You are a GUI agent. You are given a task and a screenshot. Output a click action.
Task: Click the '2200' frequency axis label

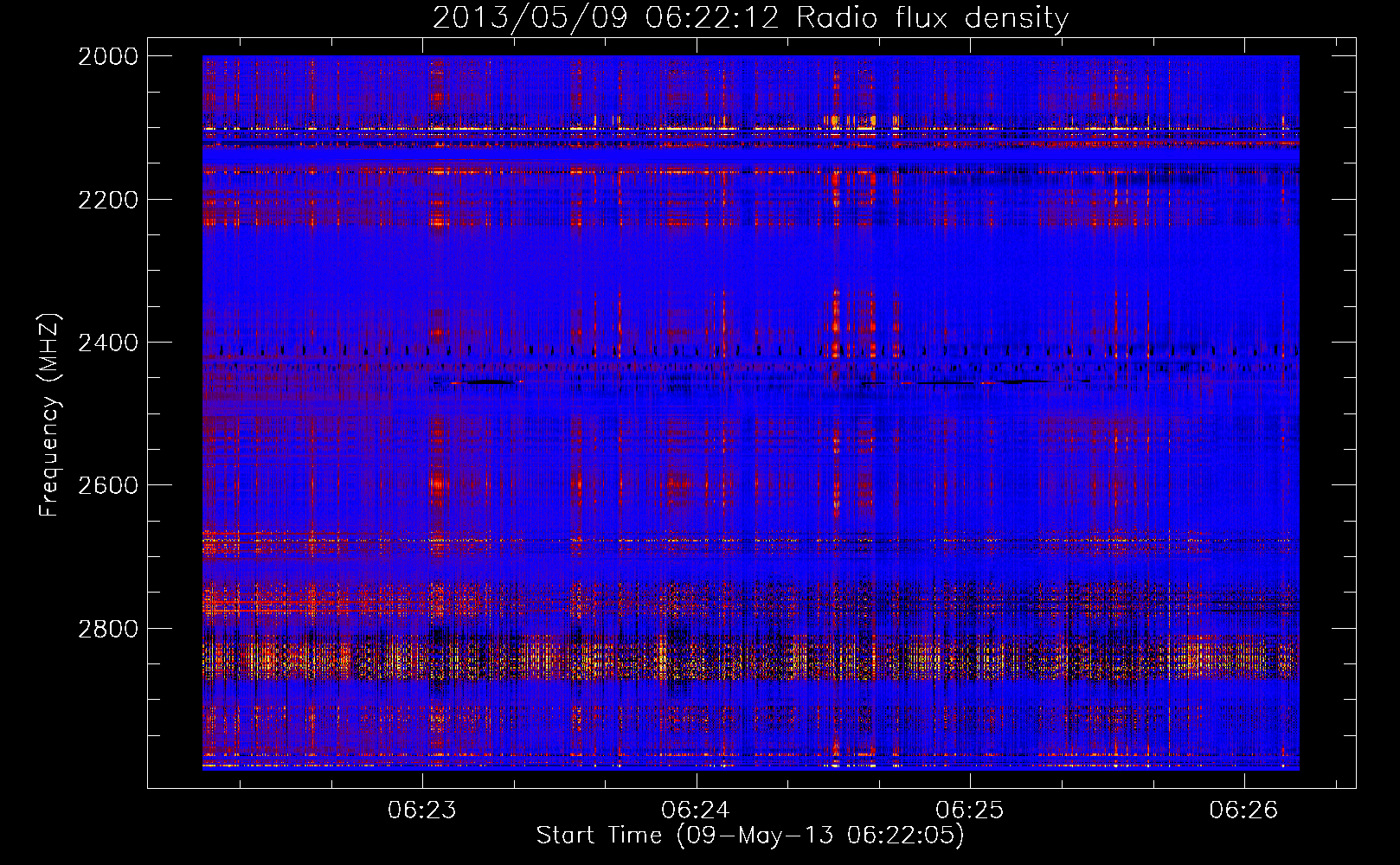(x=108, y=200)
